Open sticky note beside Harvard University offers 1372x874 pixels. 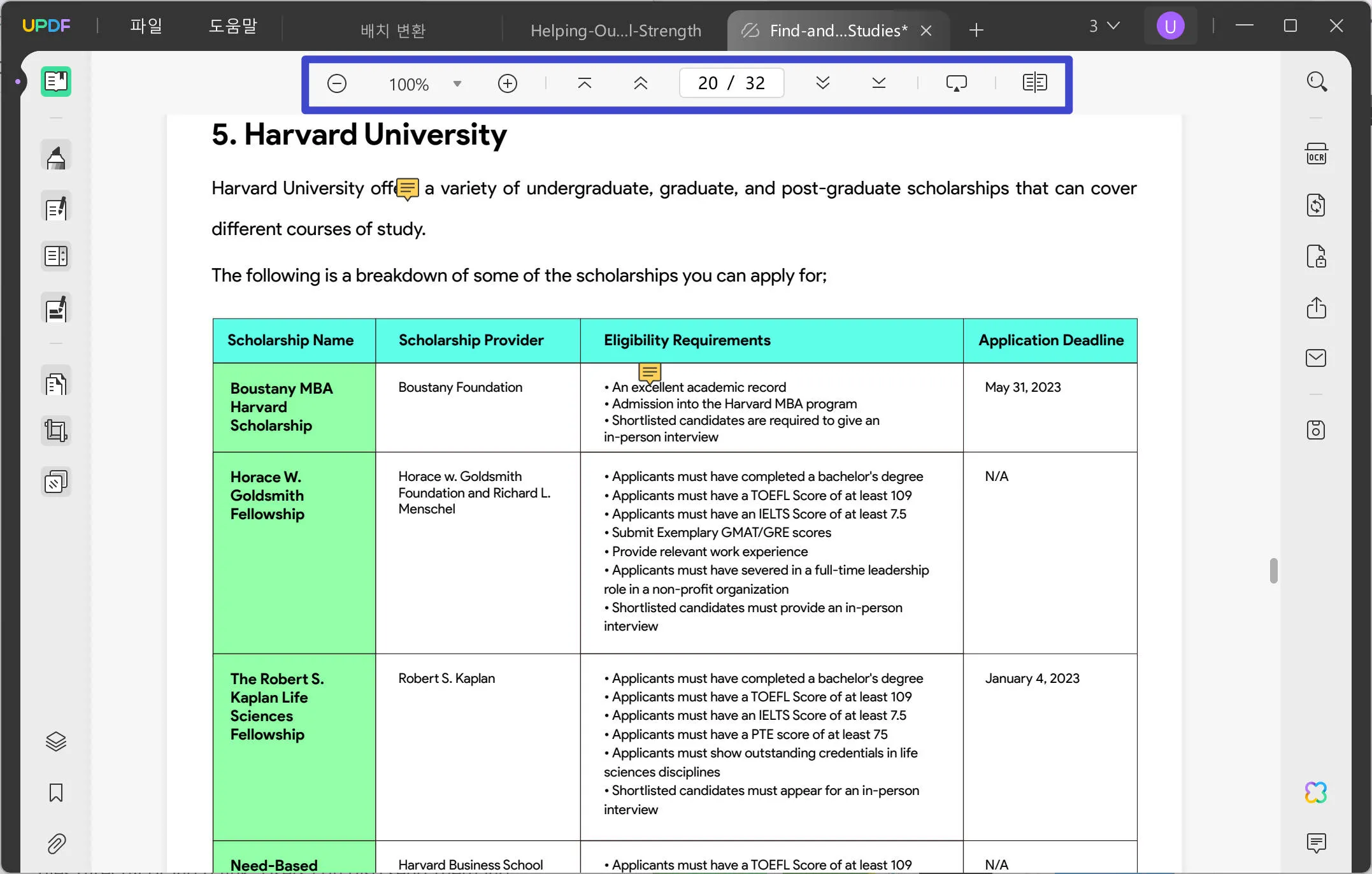click(408, 189)
